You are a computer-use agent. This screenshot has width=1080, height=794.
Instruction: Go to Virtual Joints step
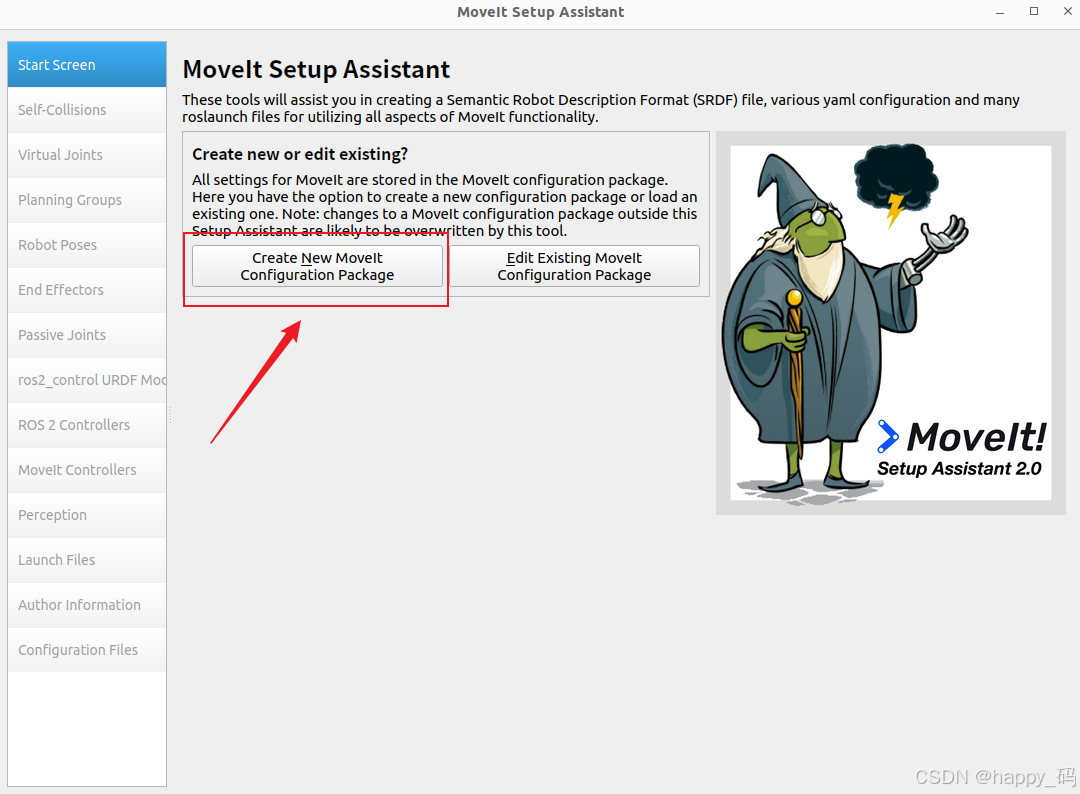[87, 155]
